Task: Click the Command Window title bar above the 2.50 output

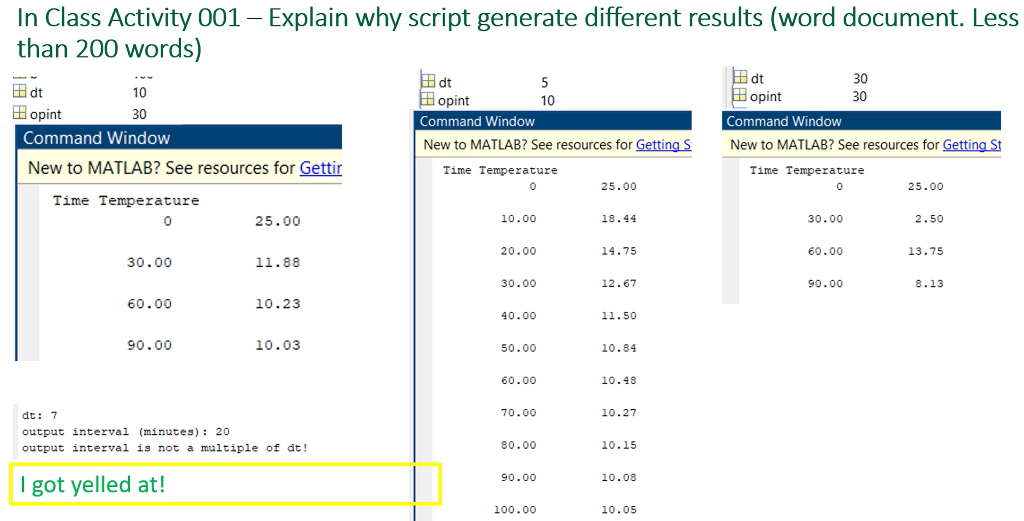Action: (x=861, y=121)
